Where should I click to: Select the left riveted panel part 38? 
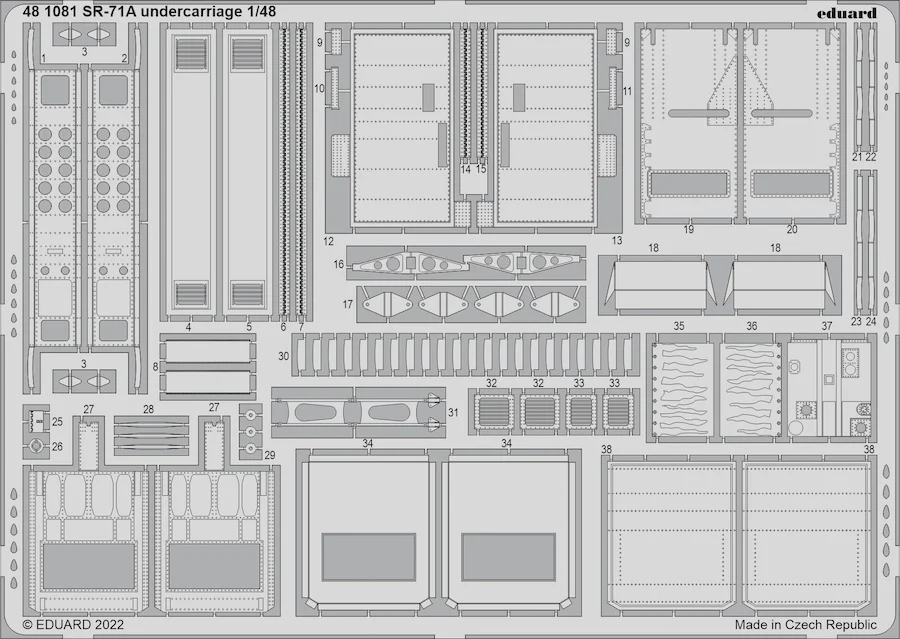point(670,537)
